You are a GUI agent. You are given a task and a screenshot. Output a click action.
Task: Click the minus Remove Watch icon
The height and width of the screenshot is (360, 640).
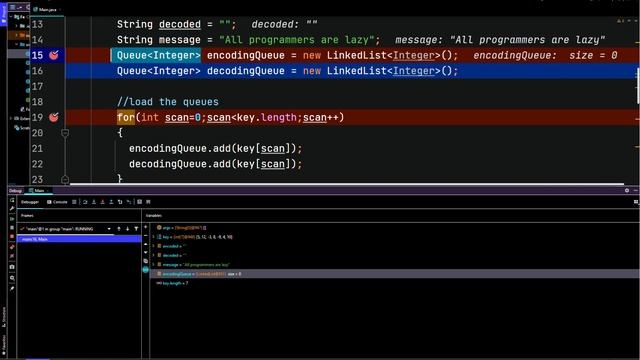145,236
